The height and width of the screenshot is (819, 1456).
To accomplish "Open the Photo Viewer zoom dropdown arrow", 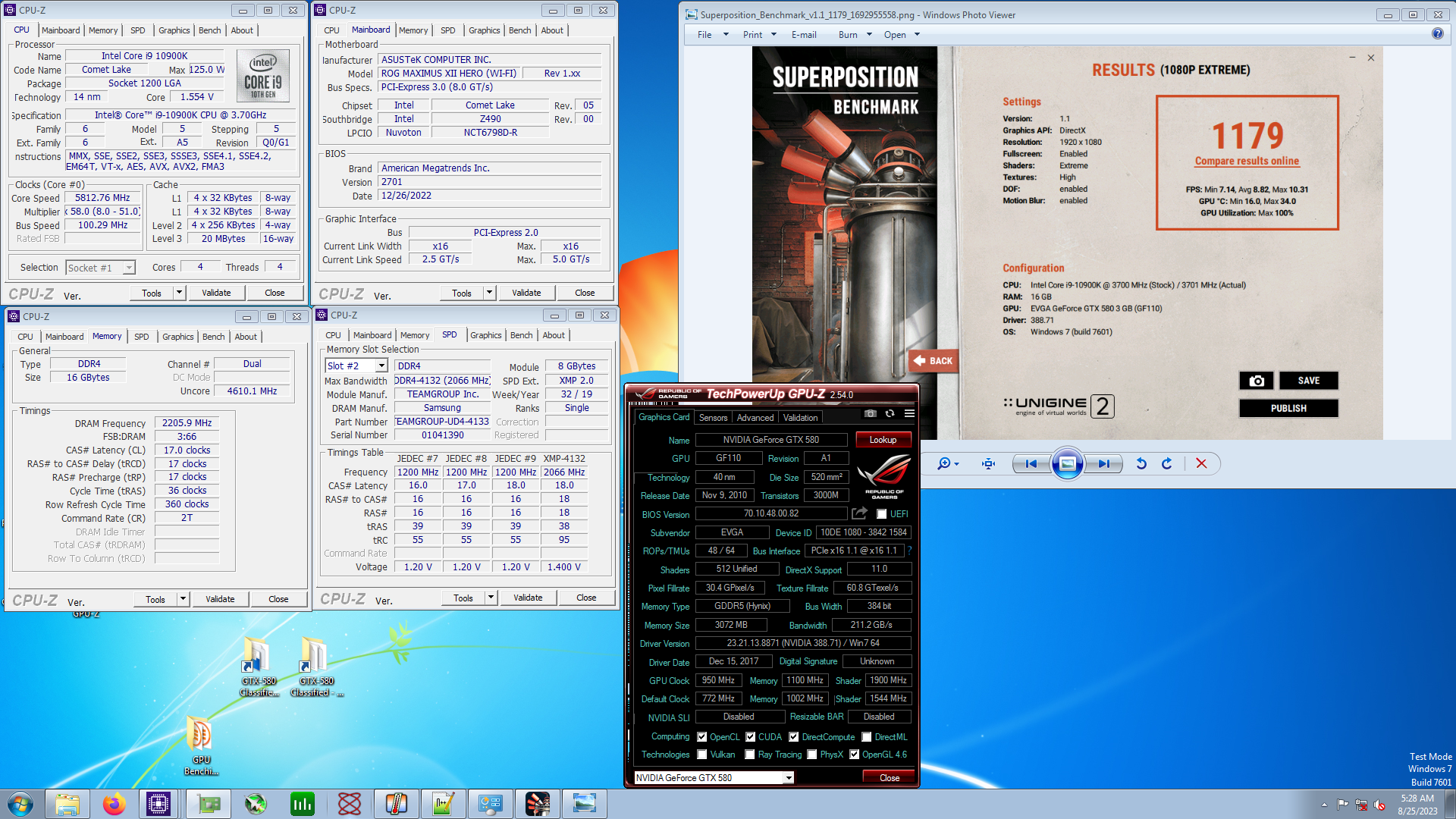I will tap(957, 464).
